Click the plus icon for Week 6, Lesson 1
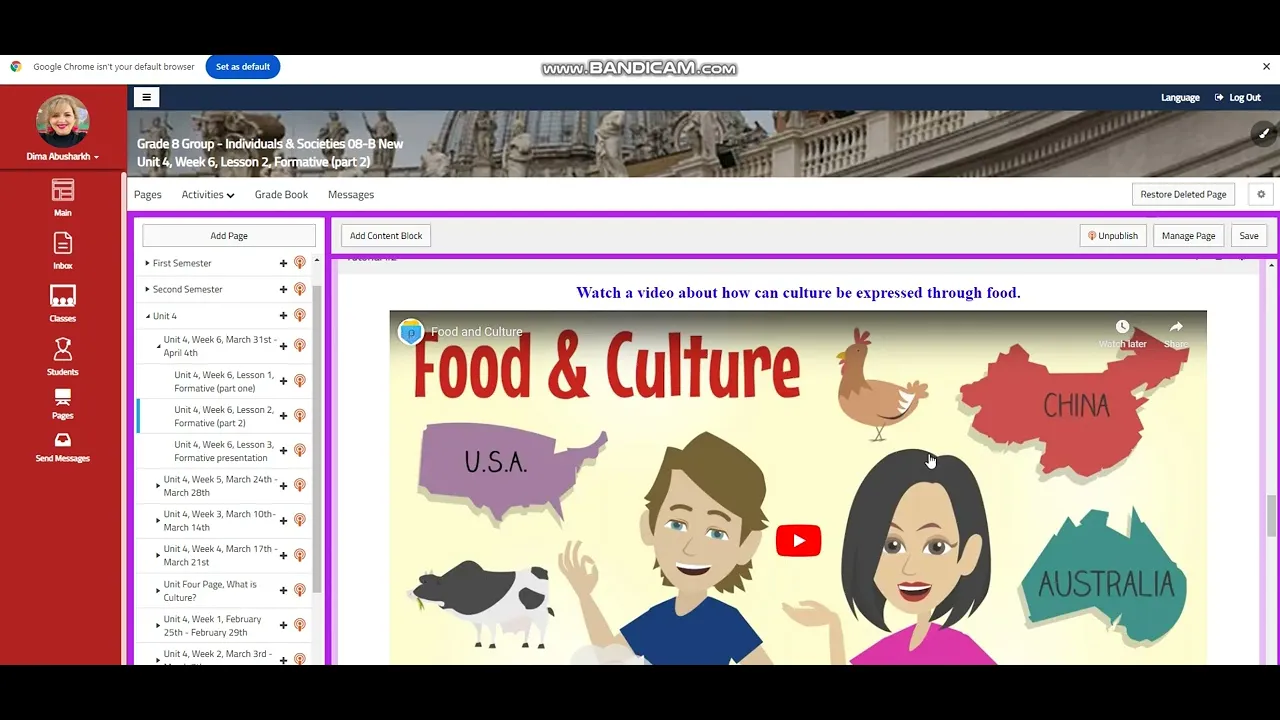 283,381
